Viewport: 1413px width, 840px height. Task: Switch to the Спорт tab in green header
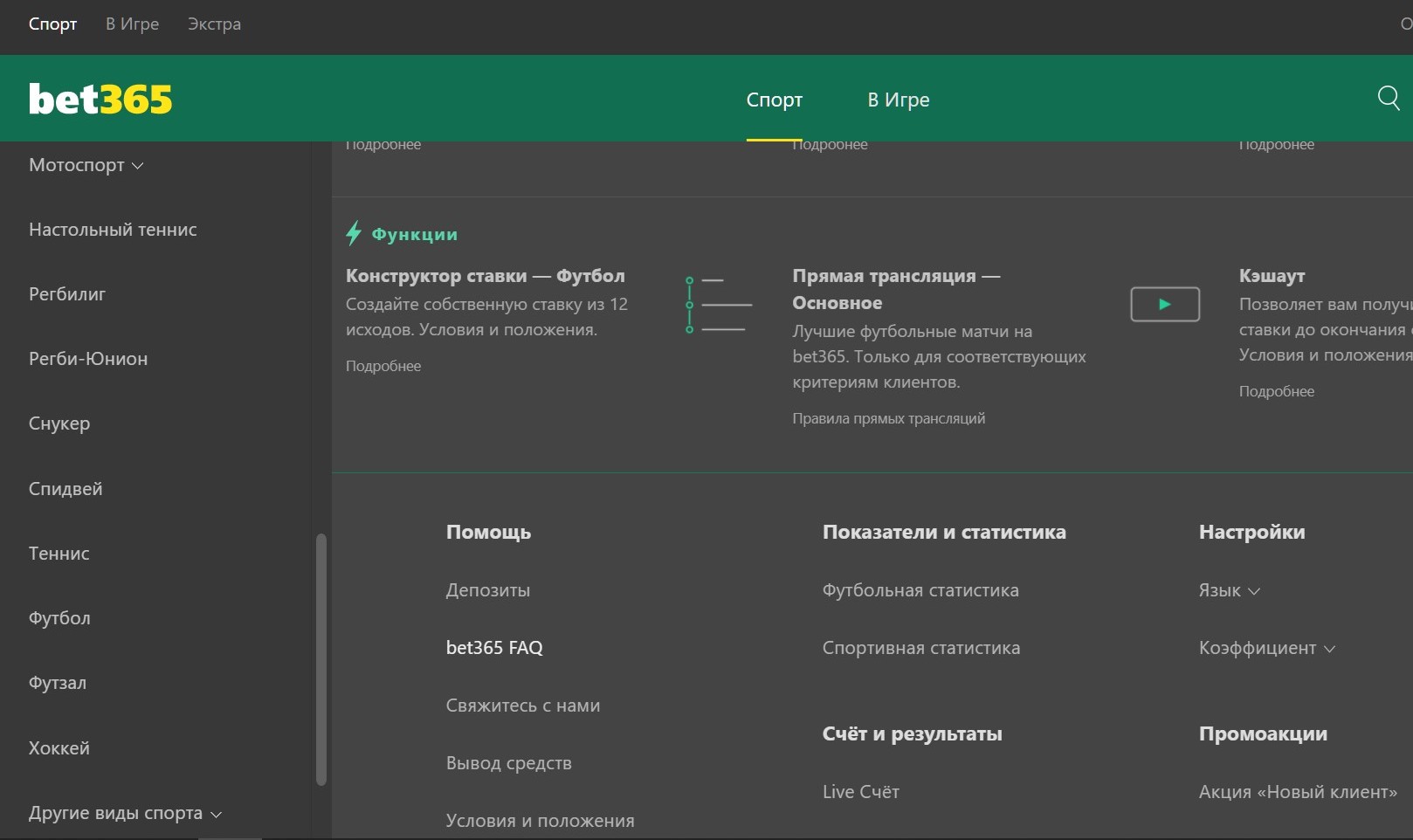[x=774, y=100]
